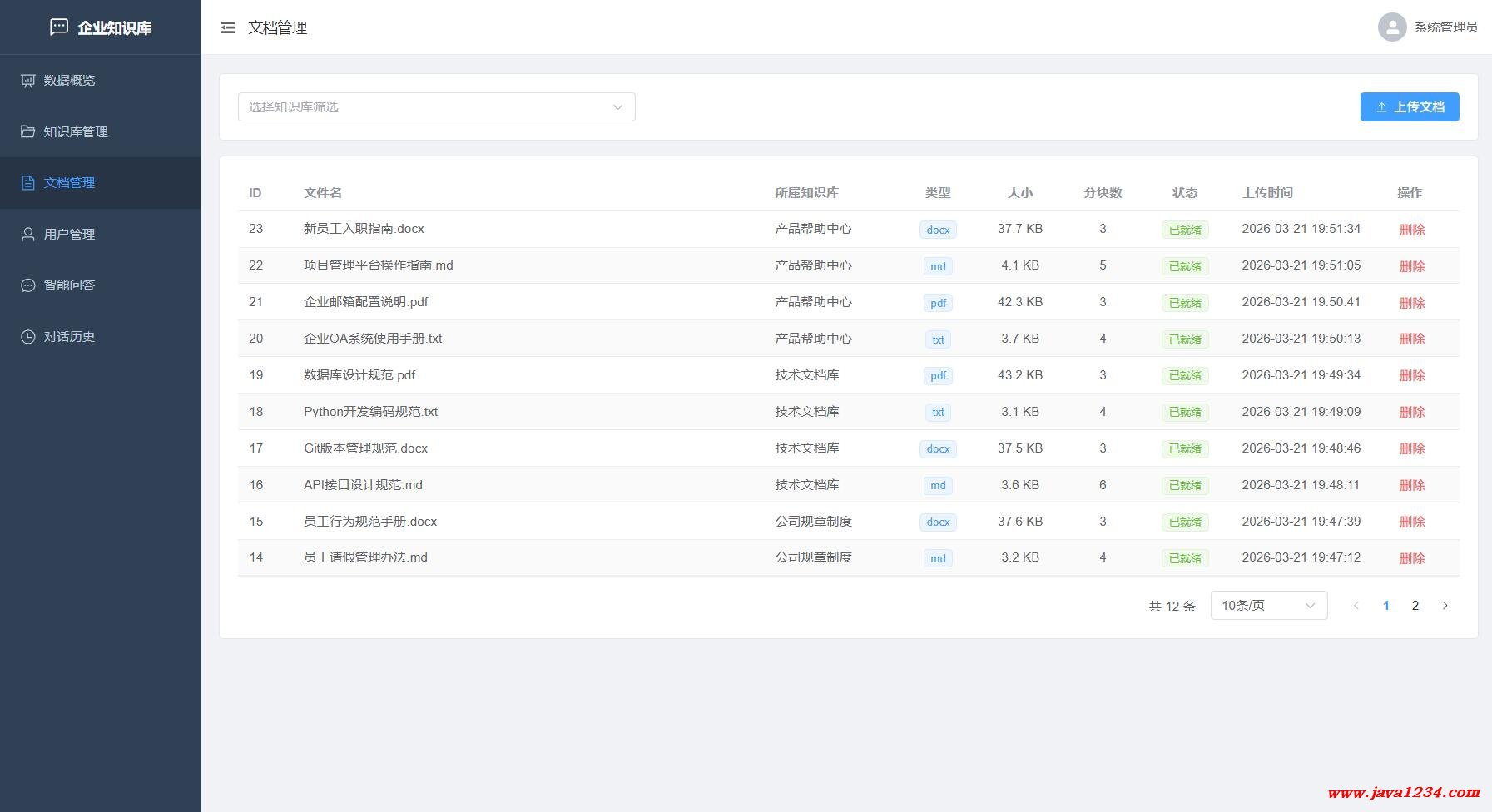Screen dimensions: 1492x812
Task: Expand the 10条/页 page size selector
Action: pyautogui.click(x=1268, y=606)
